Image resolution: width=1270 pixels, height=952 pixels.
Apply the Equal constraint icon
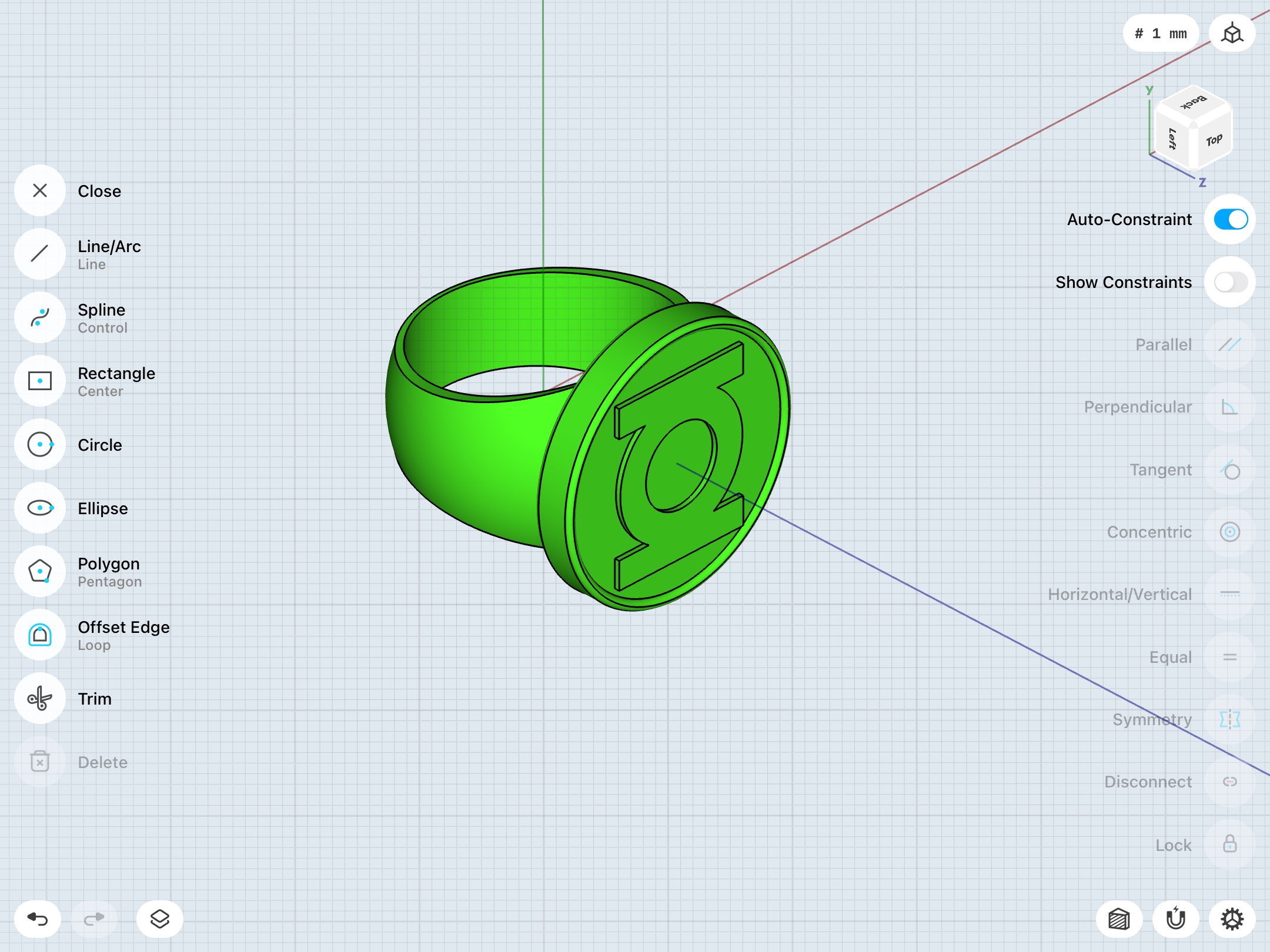[x=1230, y=657]
